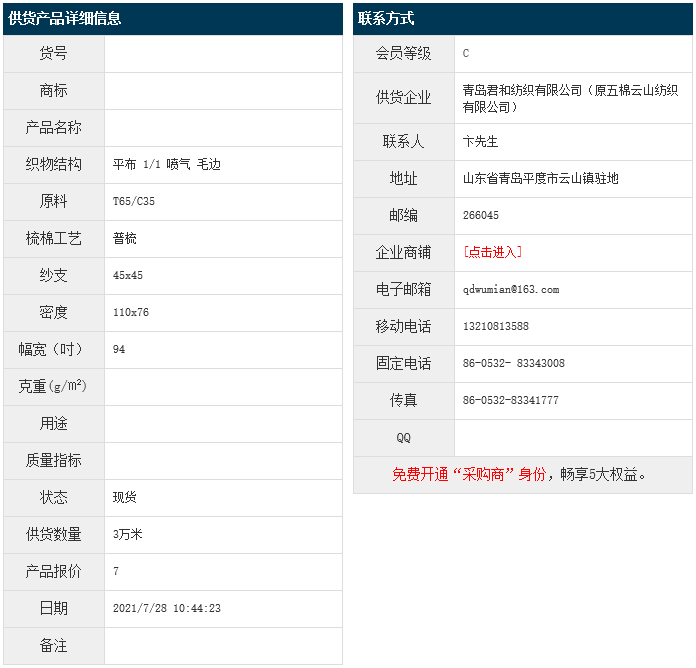The image size is (696, 668).
Task: Click the postal code 266045
Action: pyautogui.click(x=480, y=215)
